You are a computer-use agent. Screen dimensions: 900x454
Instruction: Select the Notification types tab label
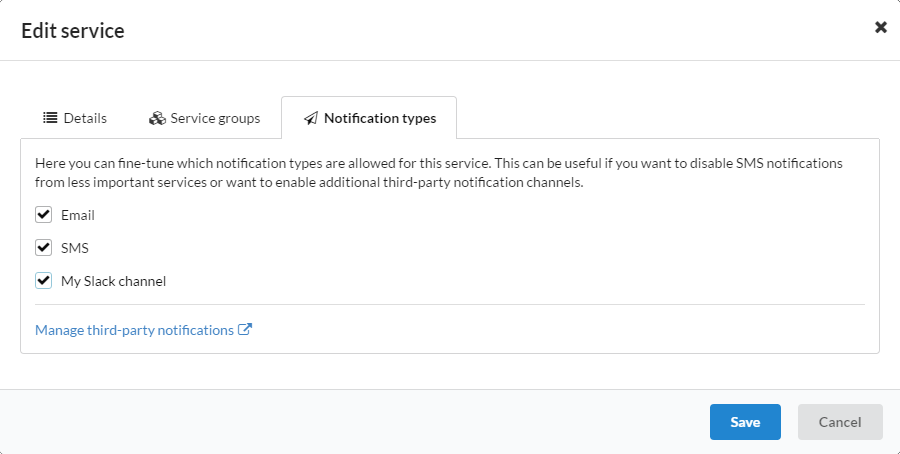(380, 118)
